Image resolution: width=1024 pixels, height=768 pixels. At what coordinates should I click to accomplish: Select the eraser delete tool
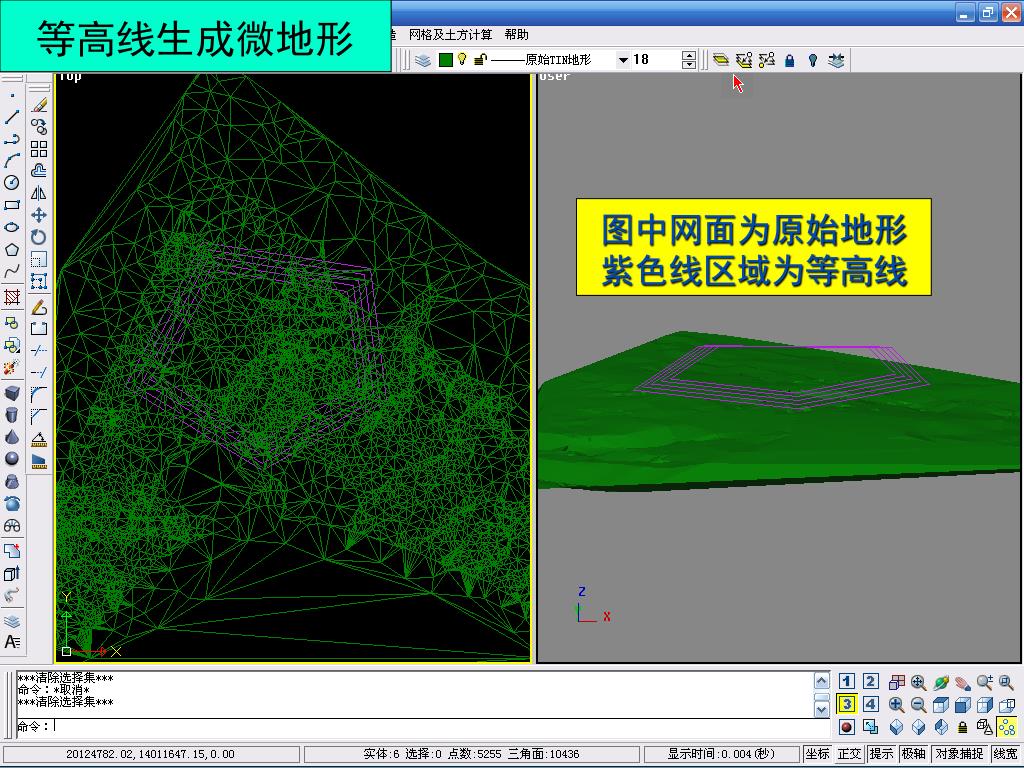click(x=39, y=104)
